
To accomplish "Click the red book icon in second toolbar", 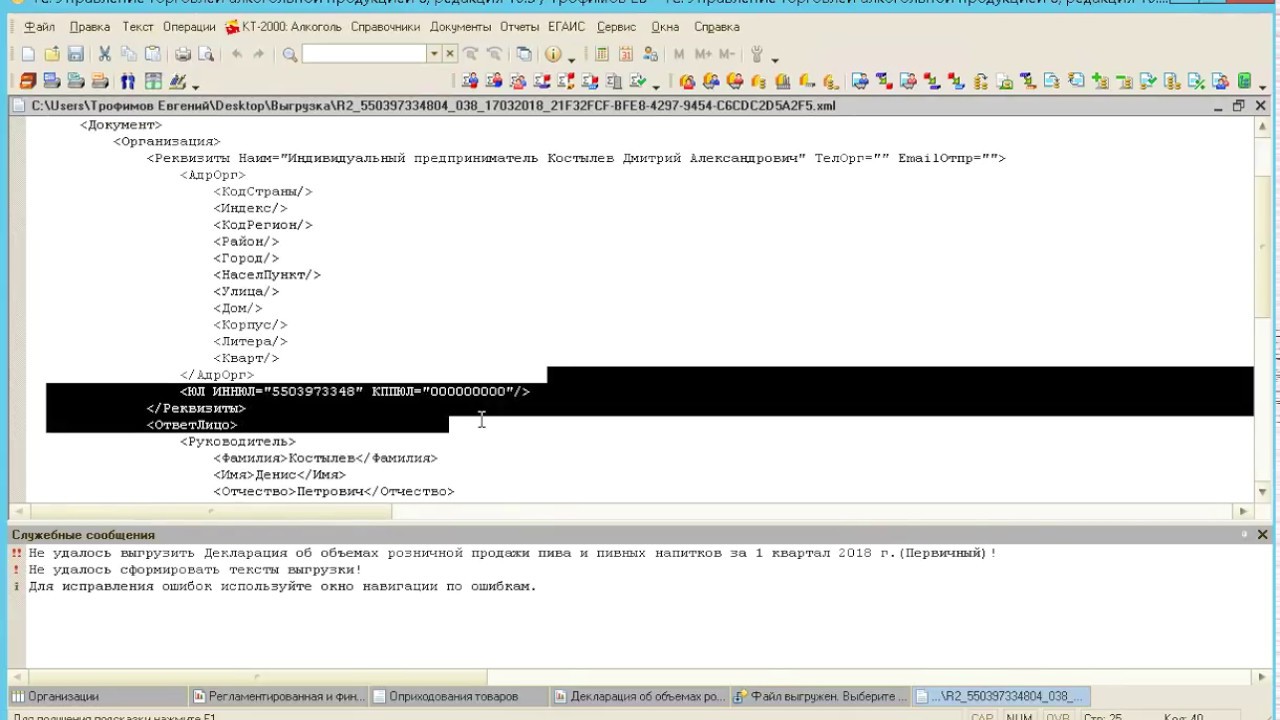I will coord(28,81).
